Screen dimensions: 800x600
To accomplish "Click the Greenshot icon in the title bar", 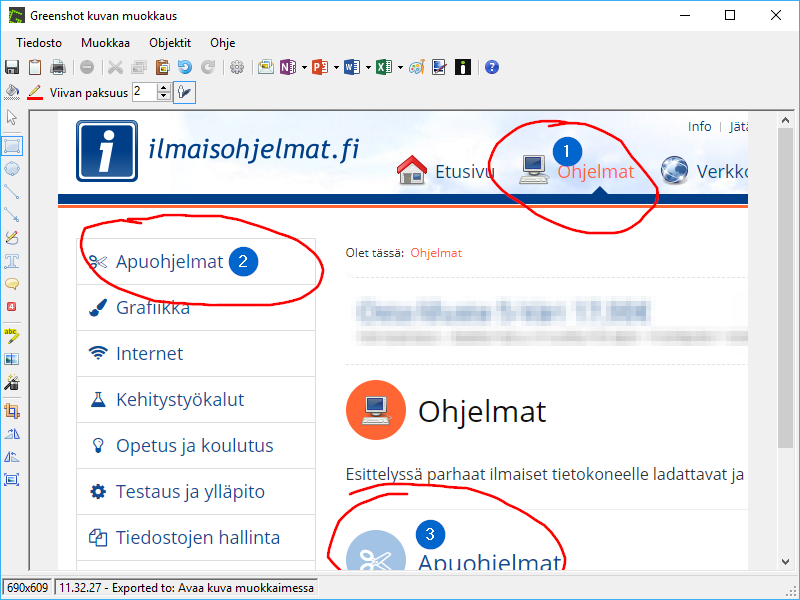I will (x=17, y=15).
